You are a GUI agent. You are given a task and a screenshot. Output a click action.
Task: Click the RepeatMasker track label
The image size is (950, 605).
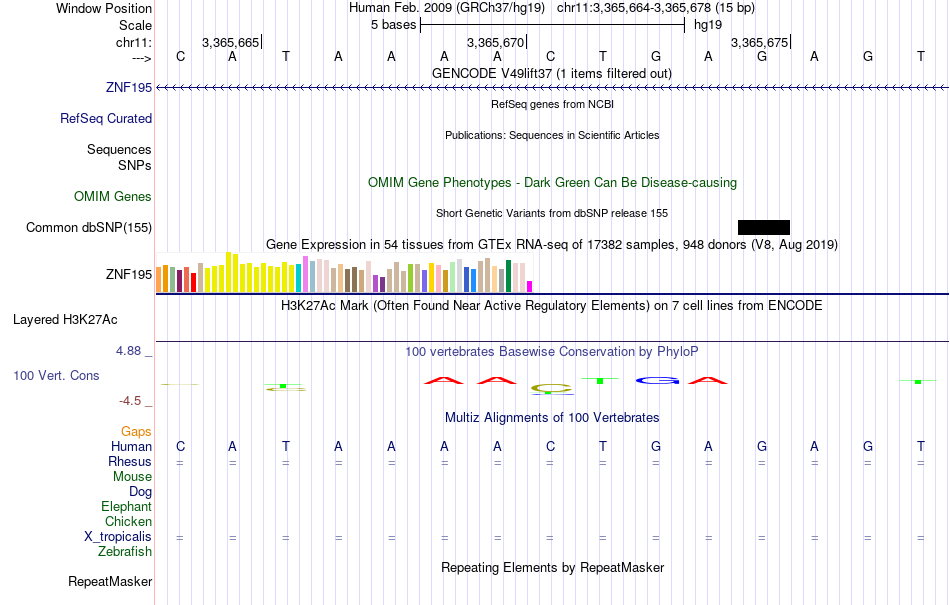pos(110,581)
